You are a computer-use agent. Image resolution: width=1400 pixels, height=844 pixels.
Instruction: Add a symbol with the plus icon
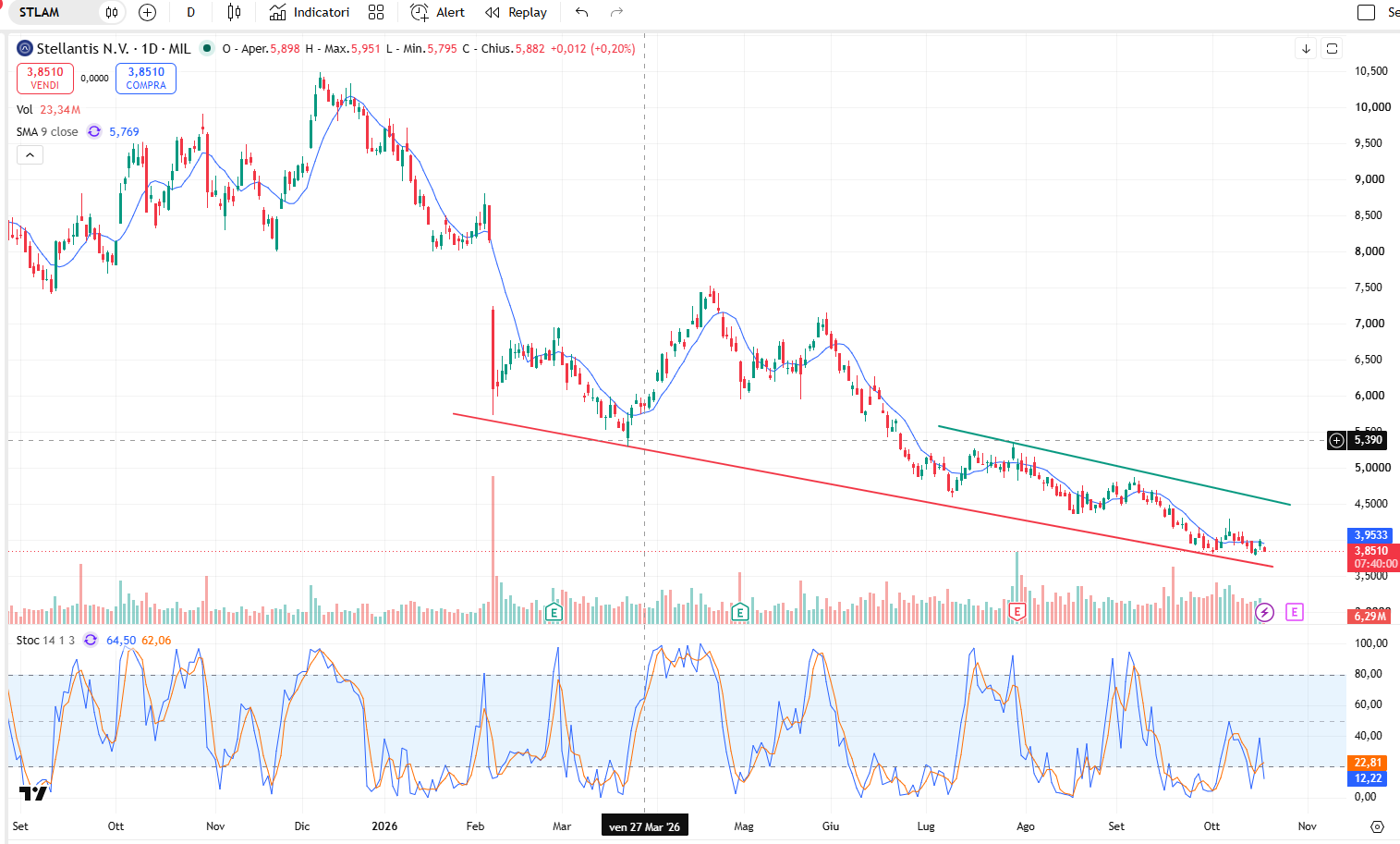tap(147, 12)
